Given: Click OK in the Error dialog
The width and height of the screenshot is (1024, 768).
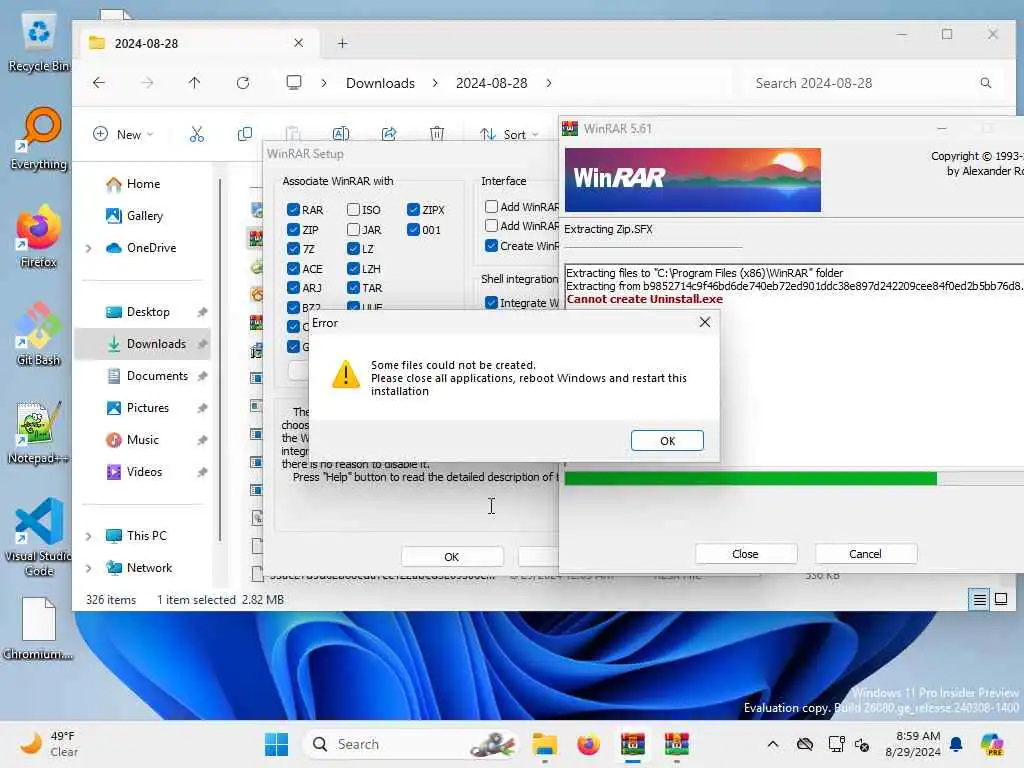Looking at the screenshot, I should point(667,441).
